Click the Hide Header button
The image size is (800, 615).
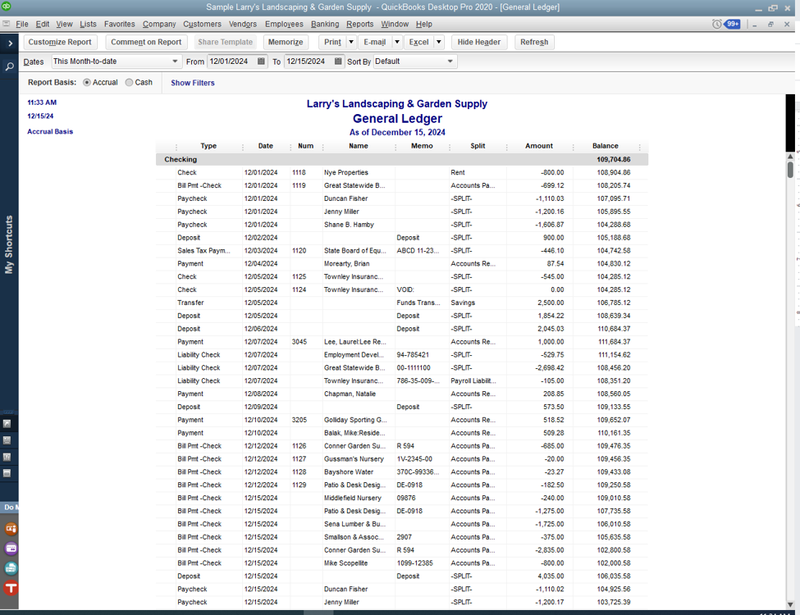coord(479,42)
